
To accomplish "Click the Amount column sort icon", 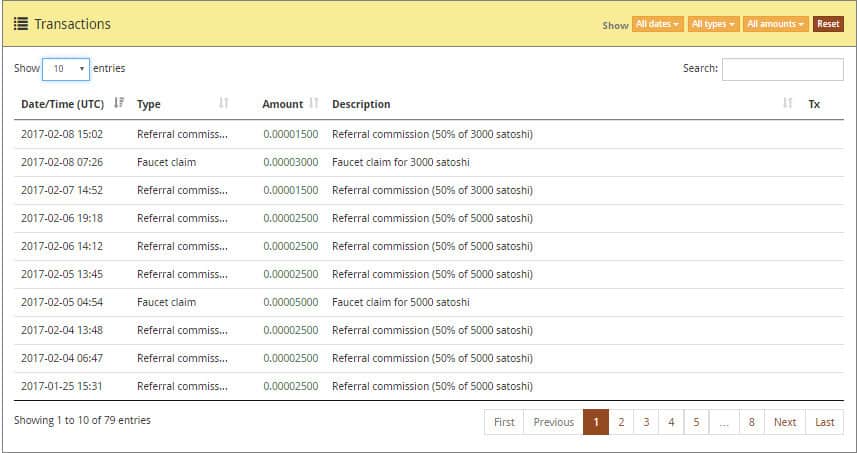I will [314, 103].
